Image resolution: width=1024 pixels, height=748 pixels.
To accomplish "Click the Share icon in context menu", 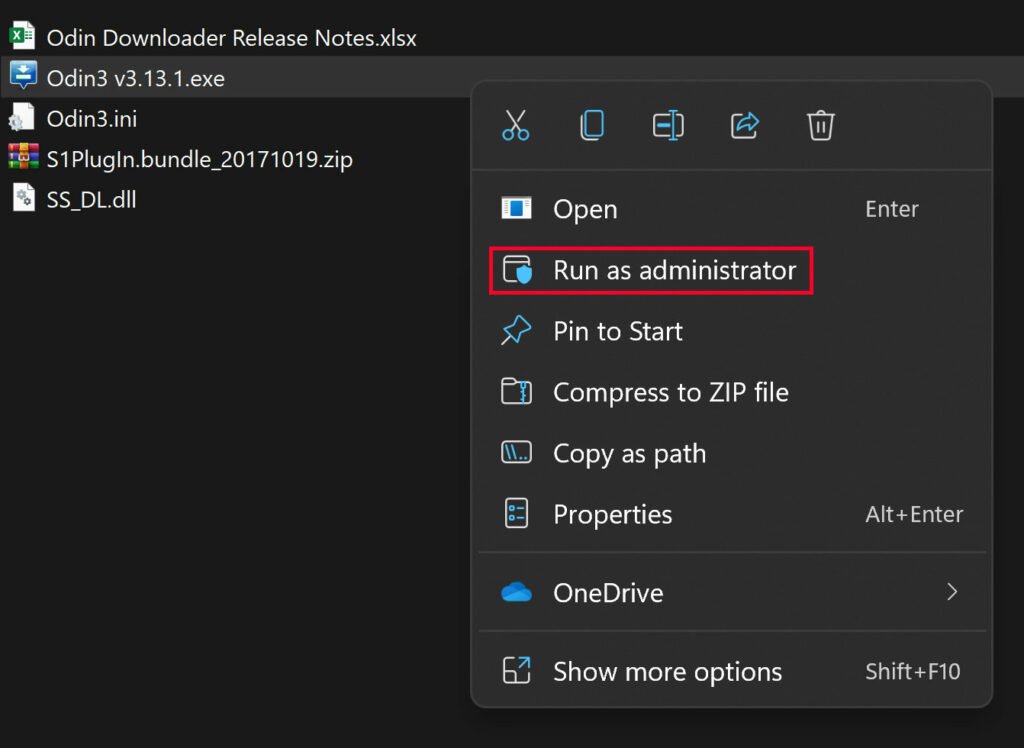I will [x=744, y=125].
